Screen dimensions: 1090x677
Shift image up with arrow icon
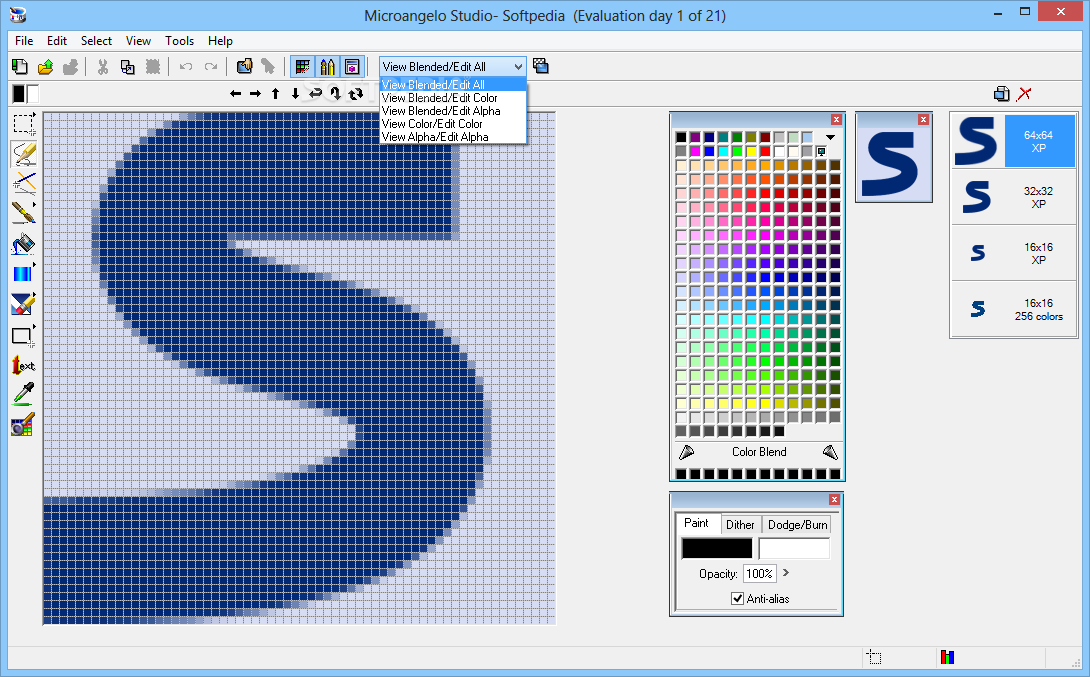pos(275,93)
